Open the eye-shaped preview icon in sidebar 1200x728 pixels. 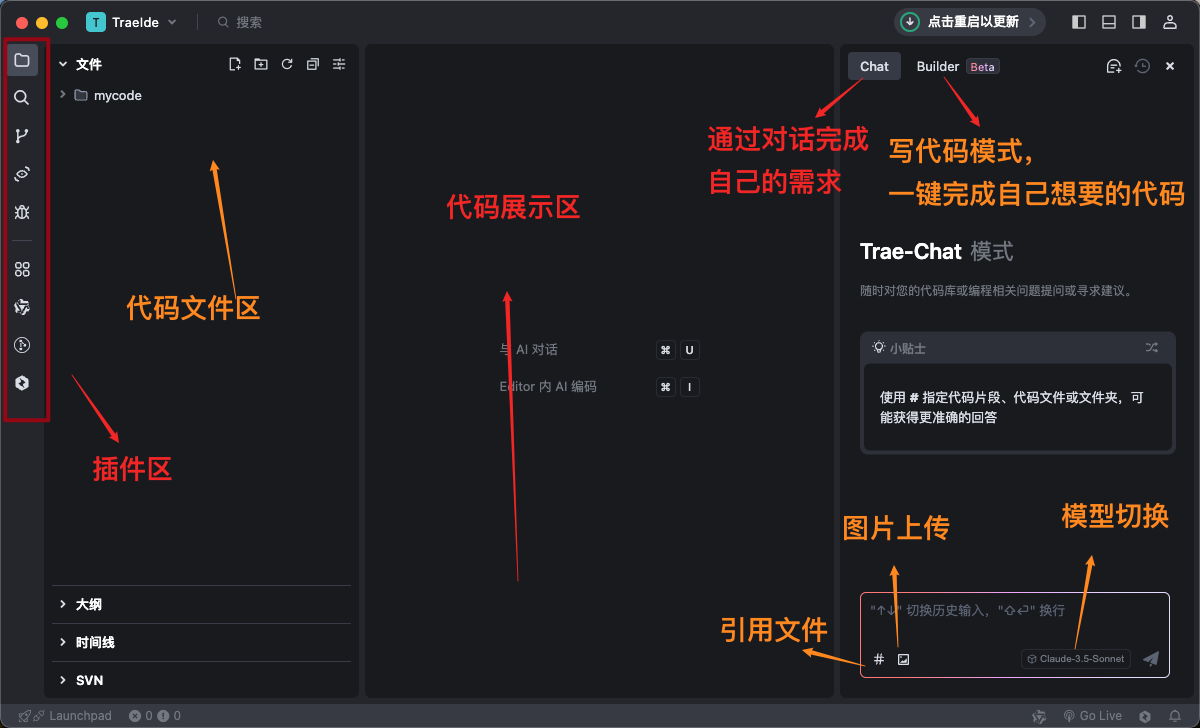point(22,174)
